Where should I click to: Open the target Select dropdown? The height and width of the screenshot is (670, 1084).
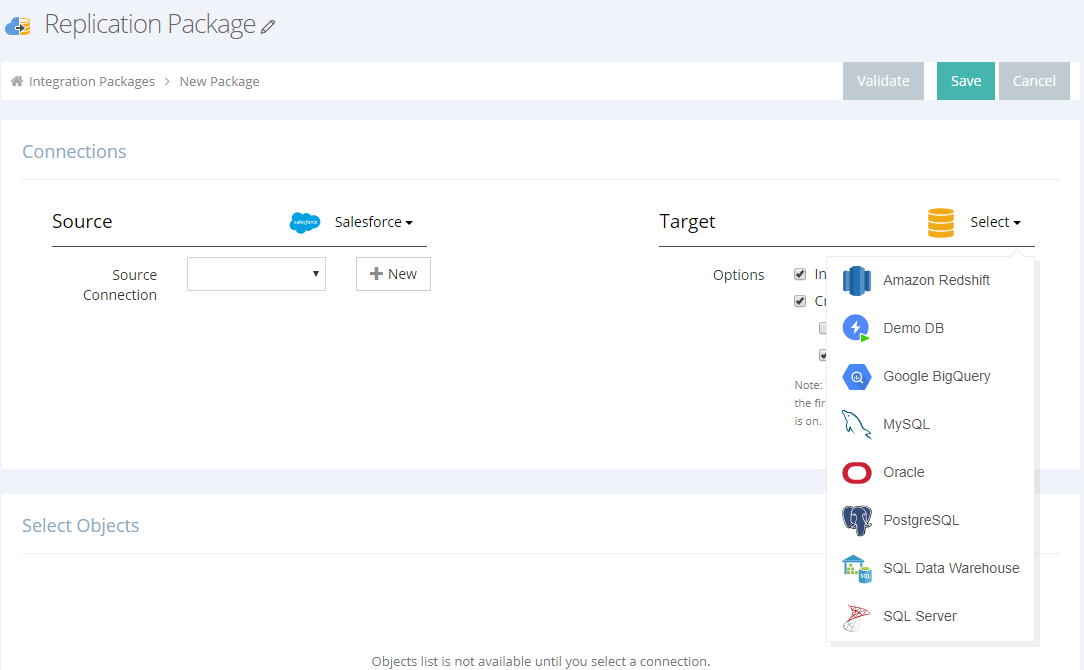tap(995, 222)
